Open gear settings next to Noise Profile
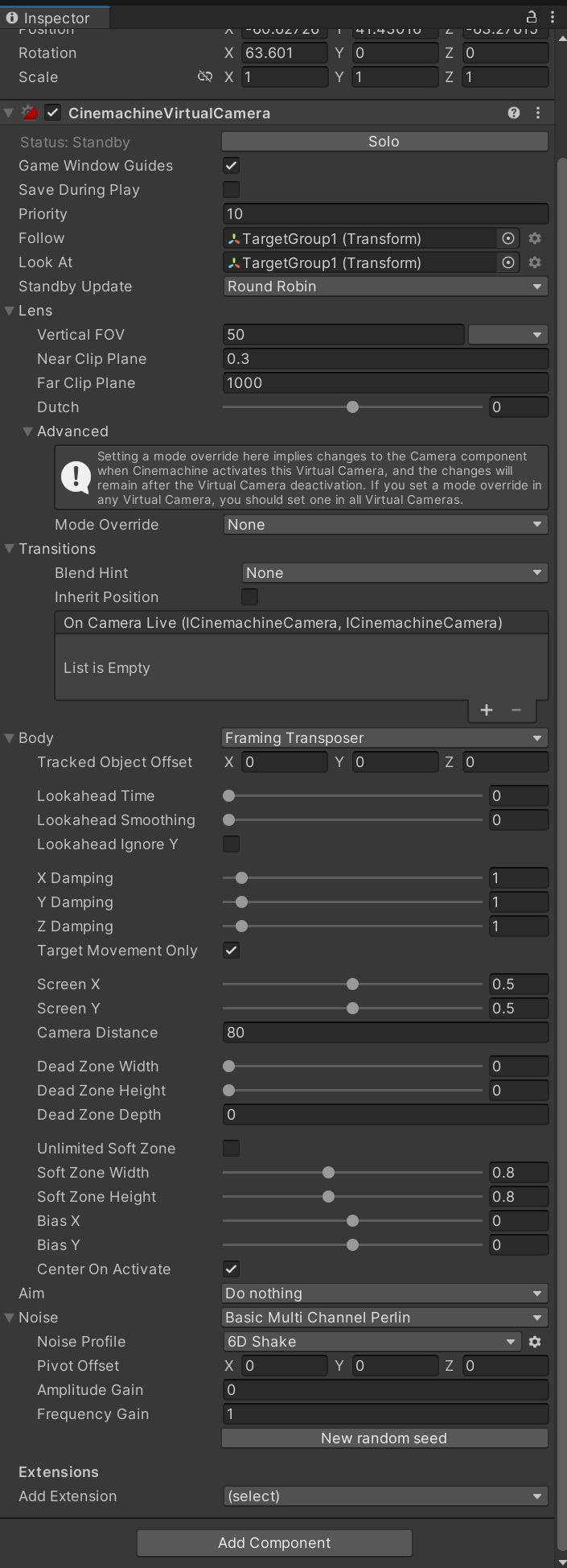The height and width of the screenshot is (1568, 567). pos(534,1342)
